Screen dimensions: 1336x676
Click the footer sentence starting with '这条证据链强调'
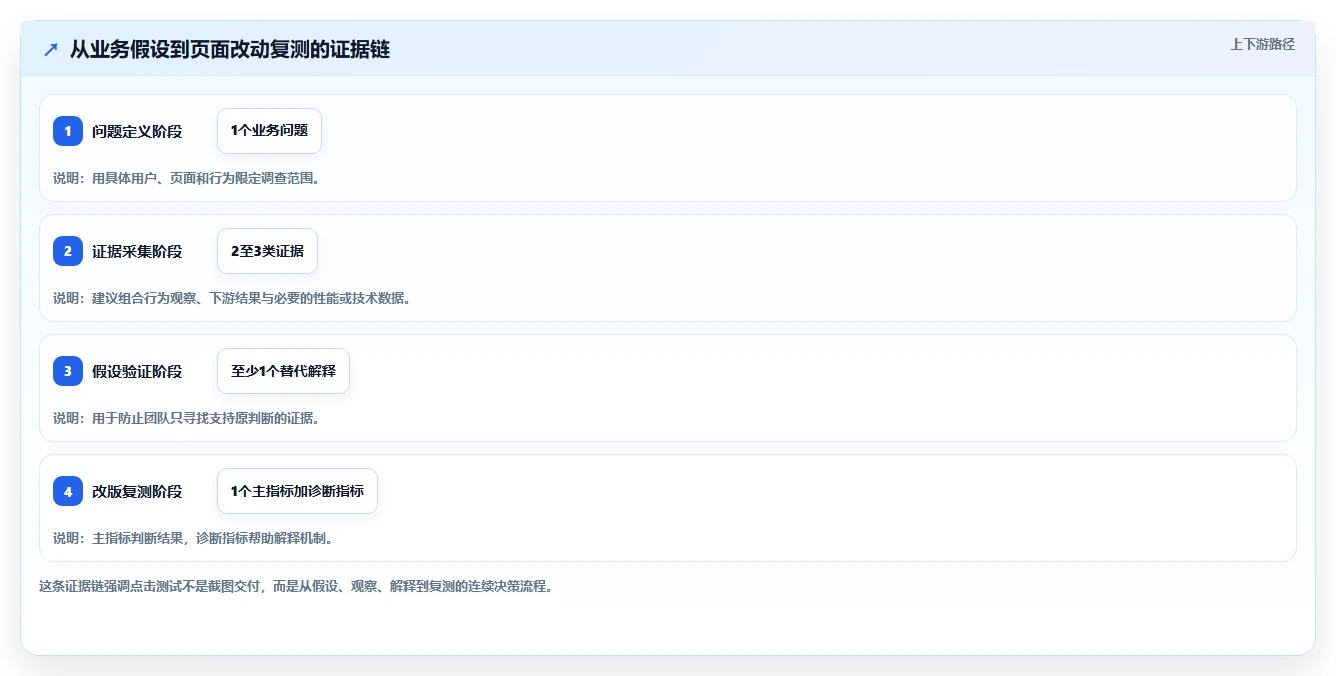point(296,586)
